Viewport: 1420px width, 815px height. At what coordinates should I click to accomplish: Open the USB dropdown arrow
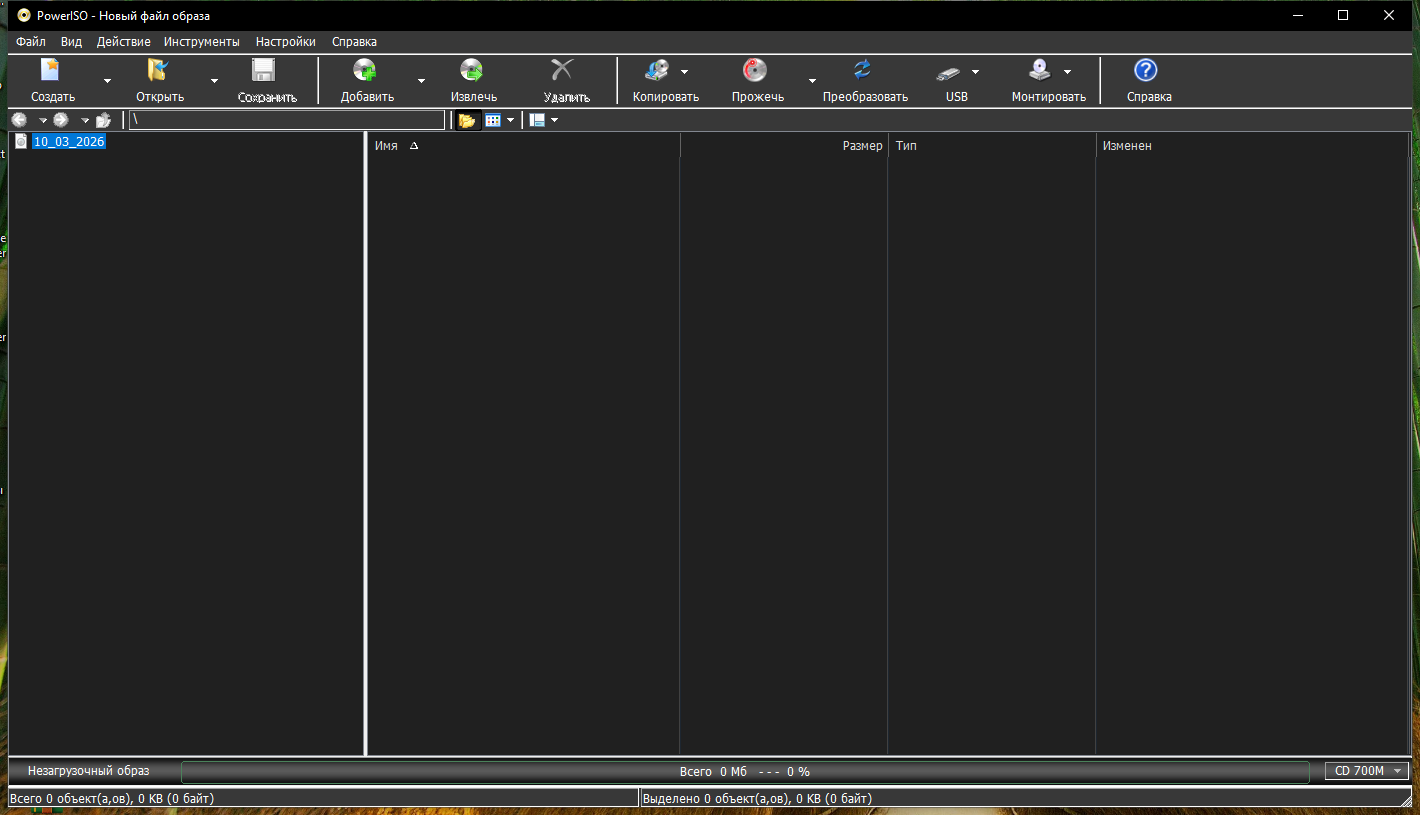[975, 72]
